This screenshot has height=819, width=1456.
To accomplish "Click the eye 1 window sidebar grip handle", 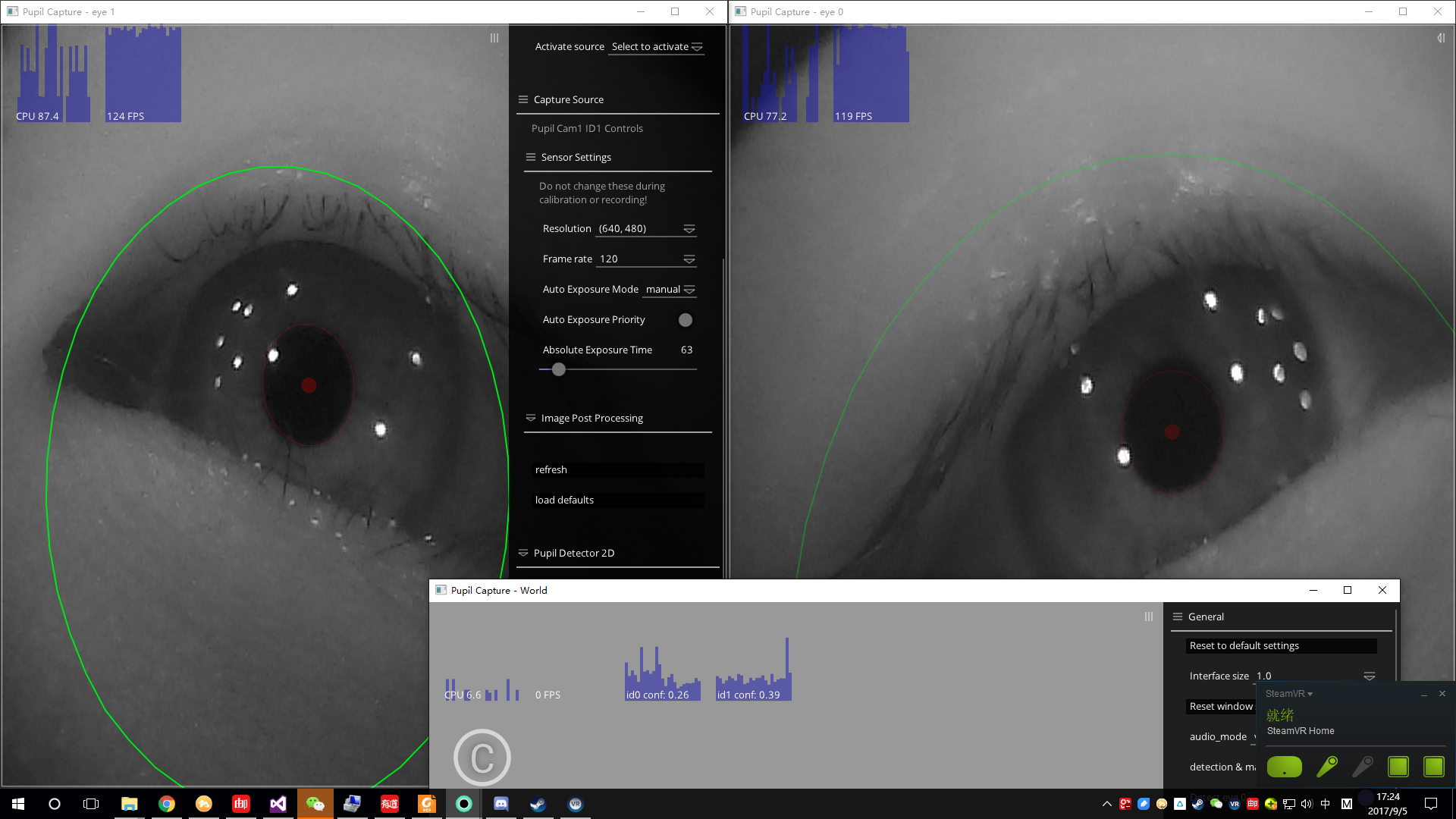I will point(494,38).
